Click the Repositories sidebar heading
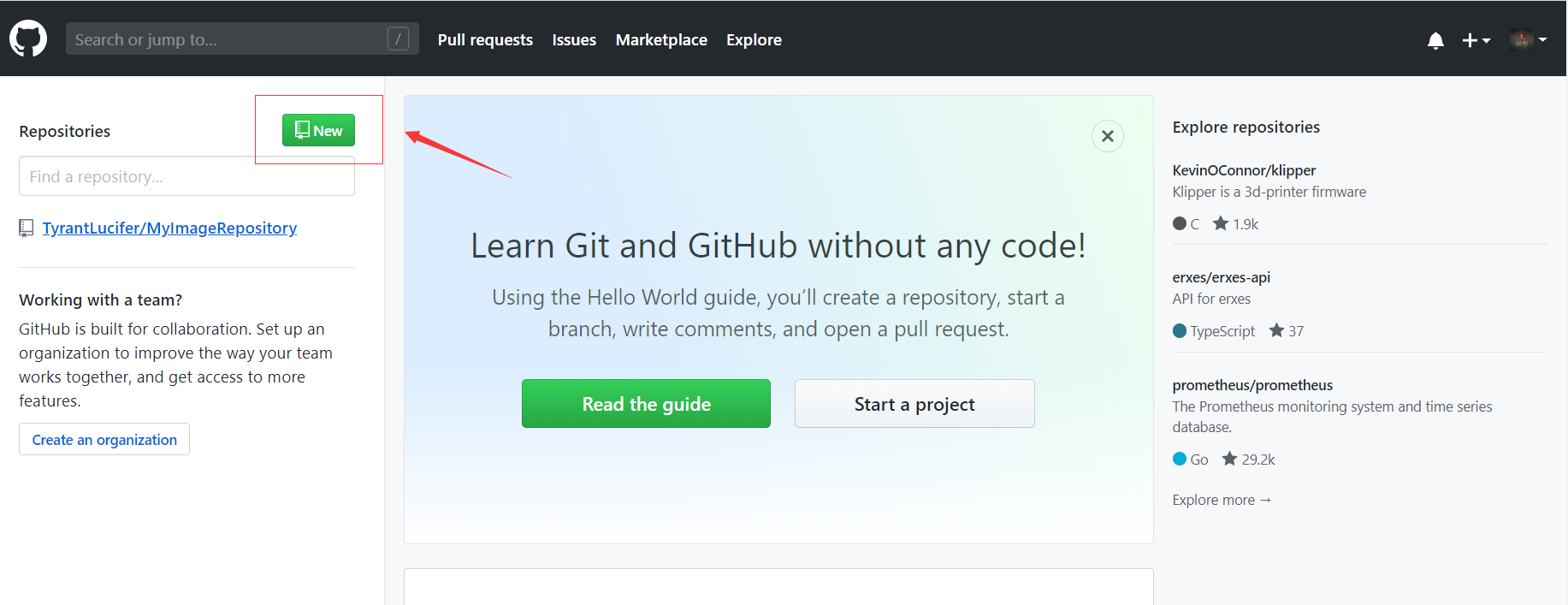1568x605 pixels. pos(64,131)
